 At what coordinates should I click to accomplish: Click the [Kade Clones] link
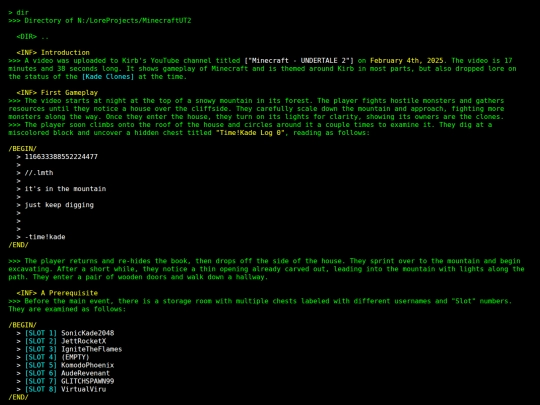(108, 76)
